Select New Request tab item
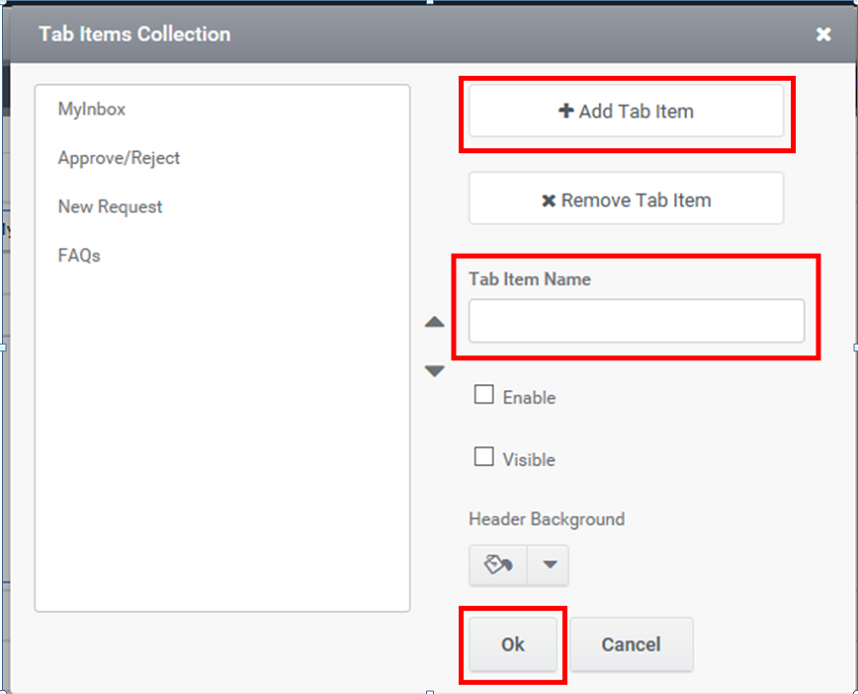The width and height of the screenshot is (858, 694). (110, 206)
